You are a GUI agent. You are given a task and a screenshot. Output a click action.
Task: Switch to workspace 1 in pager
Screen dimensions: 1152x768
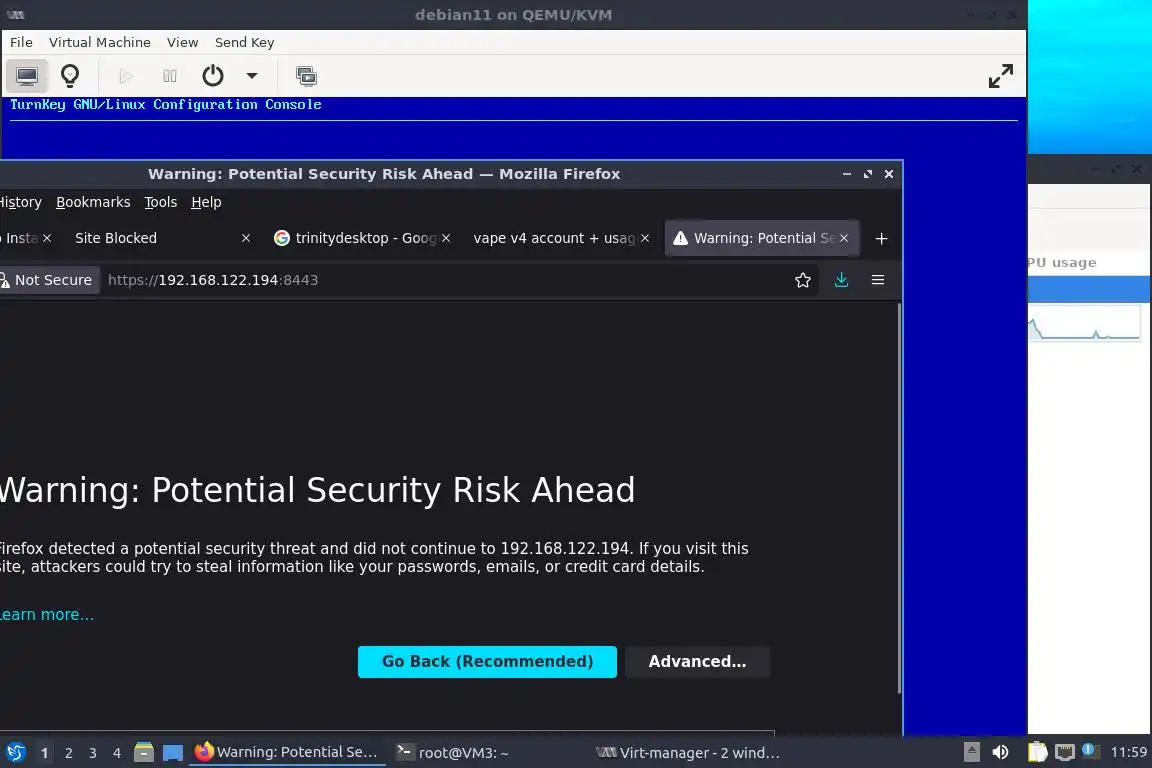45,753
